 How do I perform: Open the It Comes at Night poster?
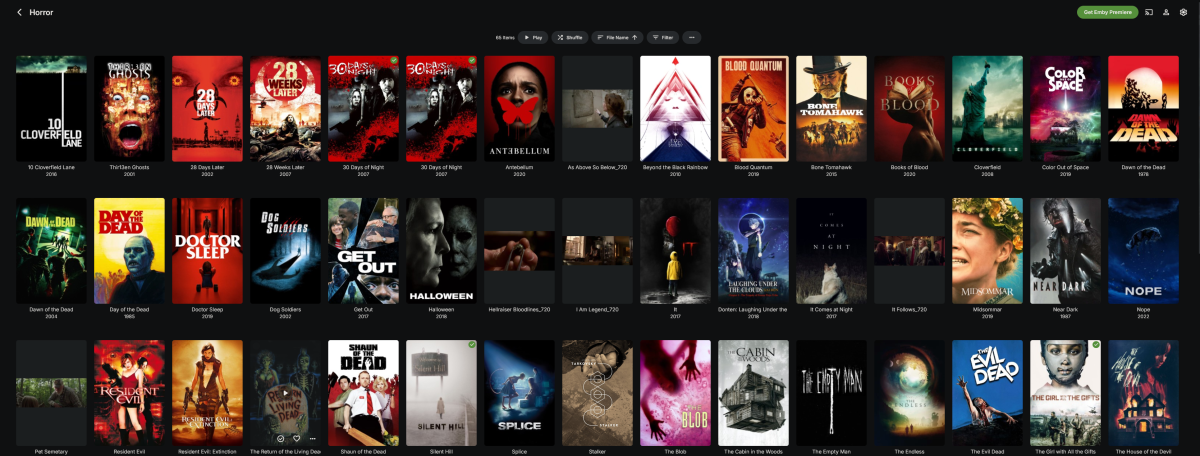831,250
